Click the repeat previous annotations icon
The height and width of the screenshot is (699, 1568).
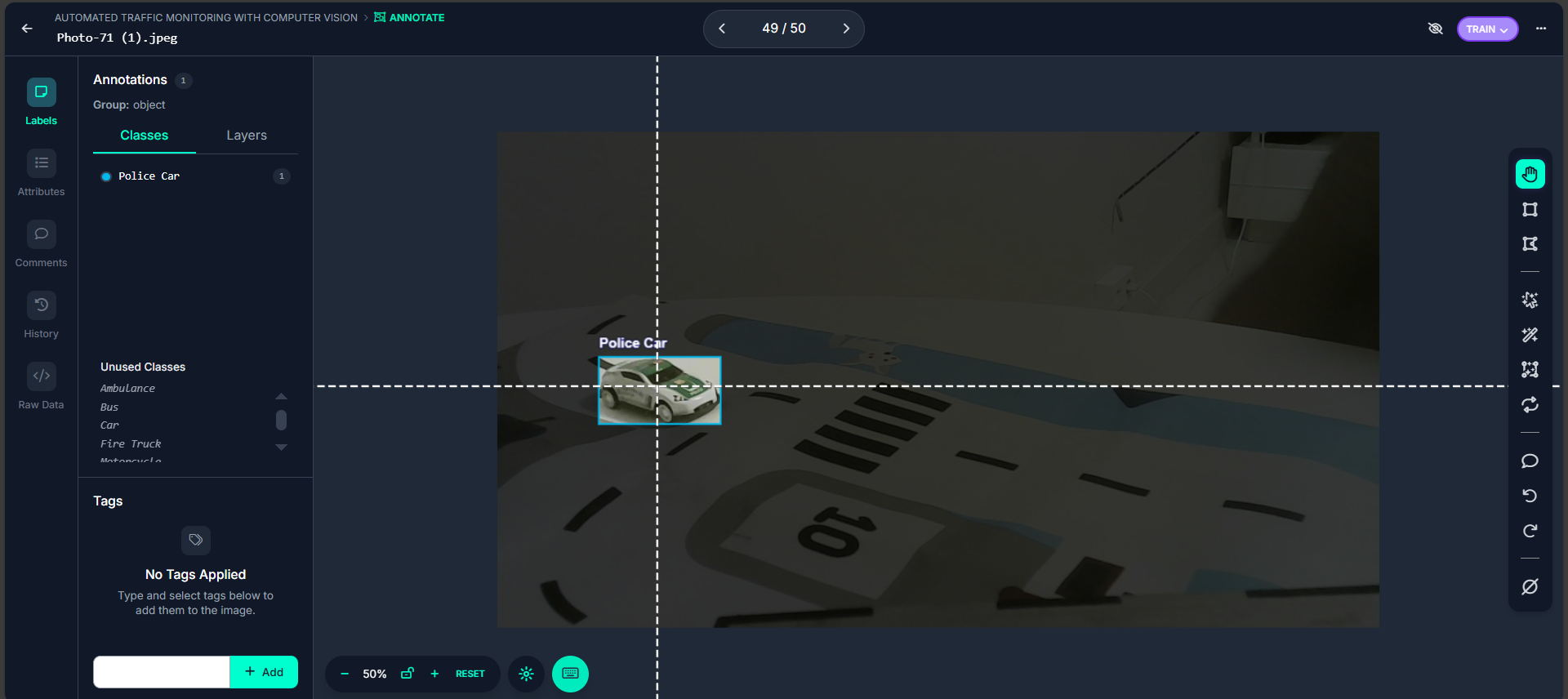click(1530, 404)
